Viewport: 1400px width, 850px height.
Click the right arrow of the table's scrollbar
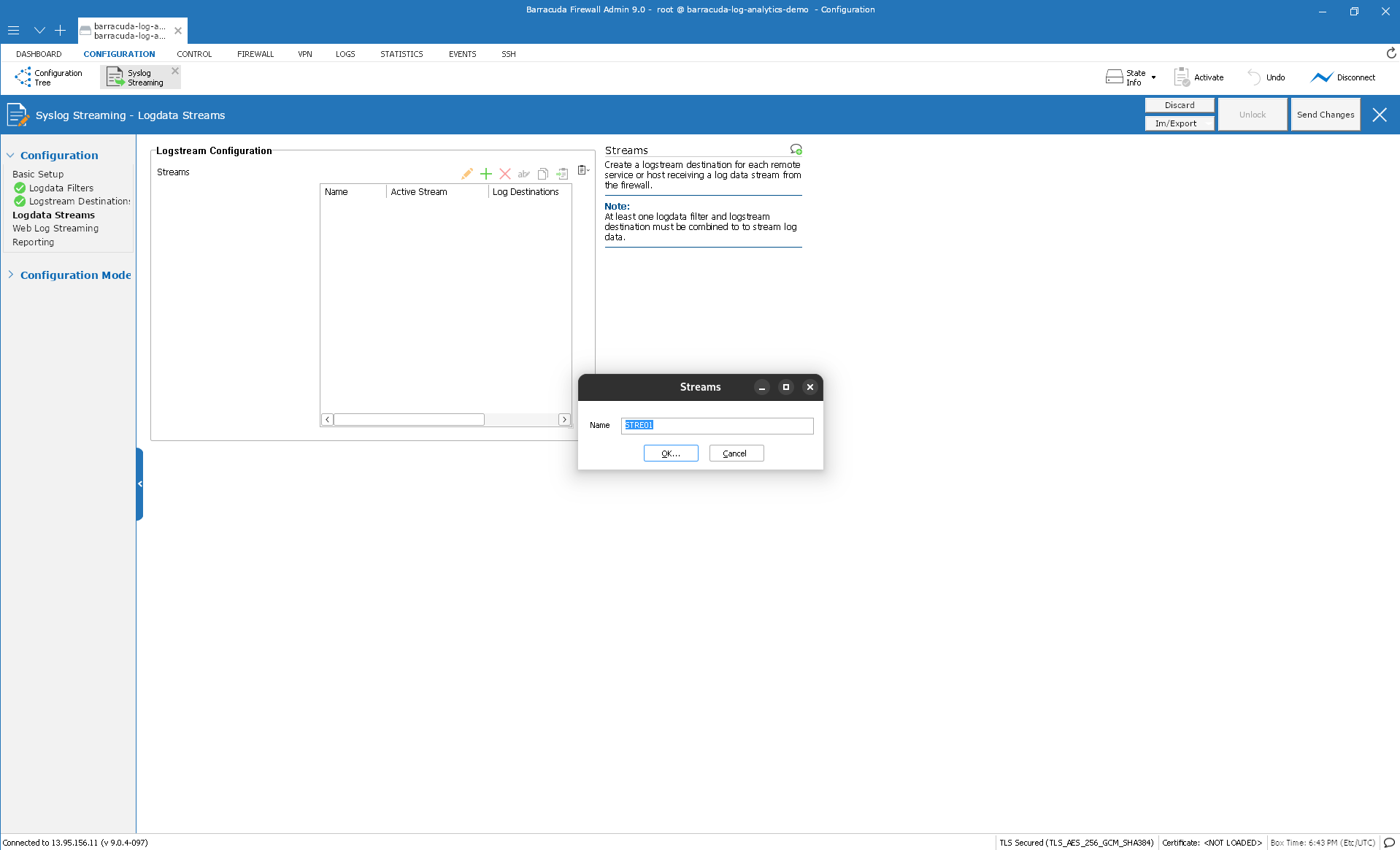[564, 420]
